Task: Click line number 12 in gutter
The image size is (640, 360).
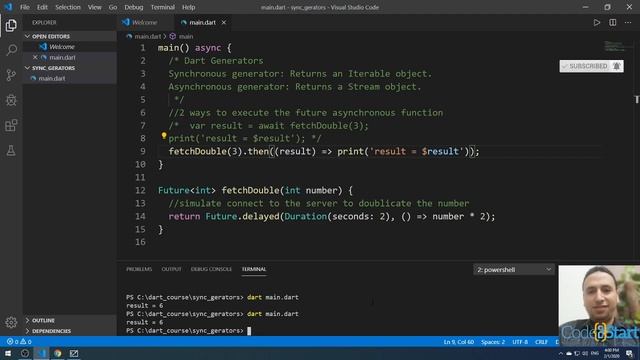Action: pyautogui.click(x=140, y=191)
